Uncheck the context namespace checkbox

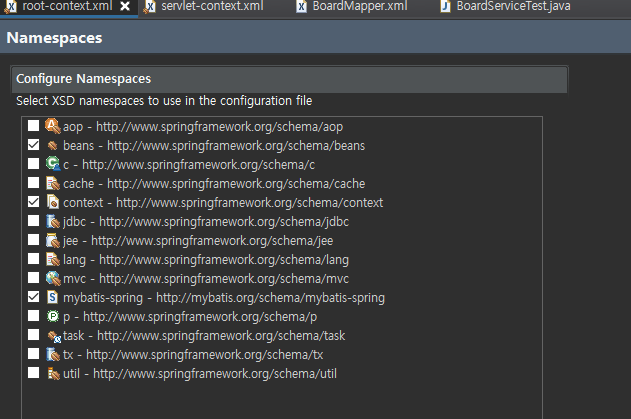[33, 202]
